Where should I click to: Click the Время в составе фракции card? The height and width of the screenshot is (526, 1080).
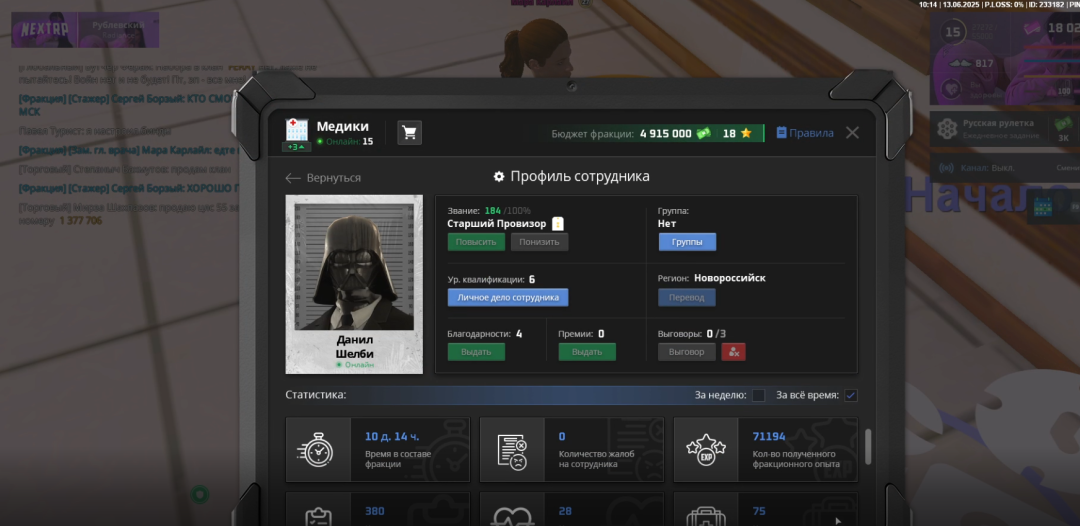pos(377,450)
